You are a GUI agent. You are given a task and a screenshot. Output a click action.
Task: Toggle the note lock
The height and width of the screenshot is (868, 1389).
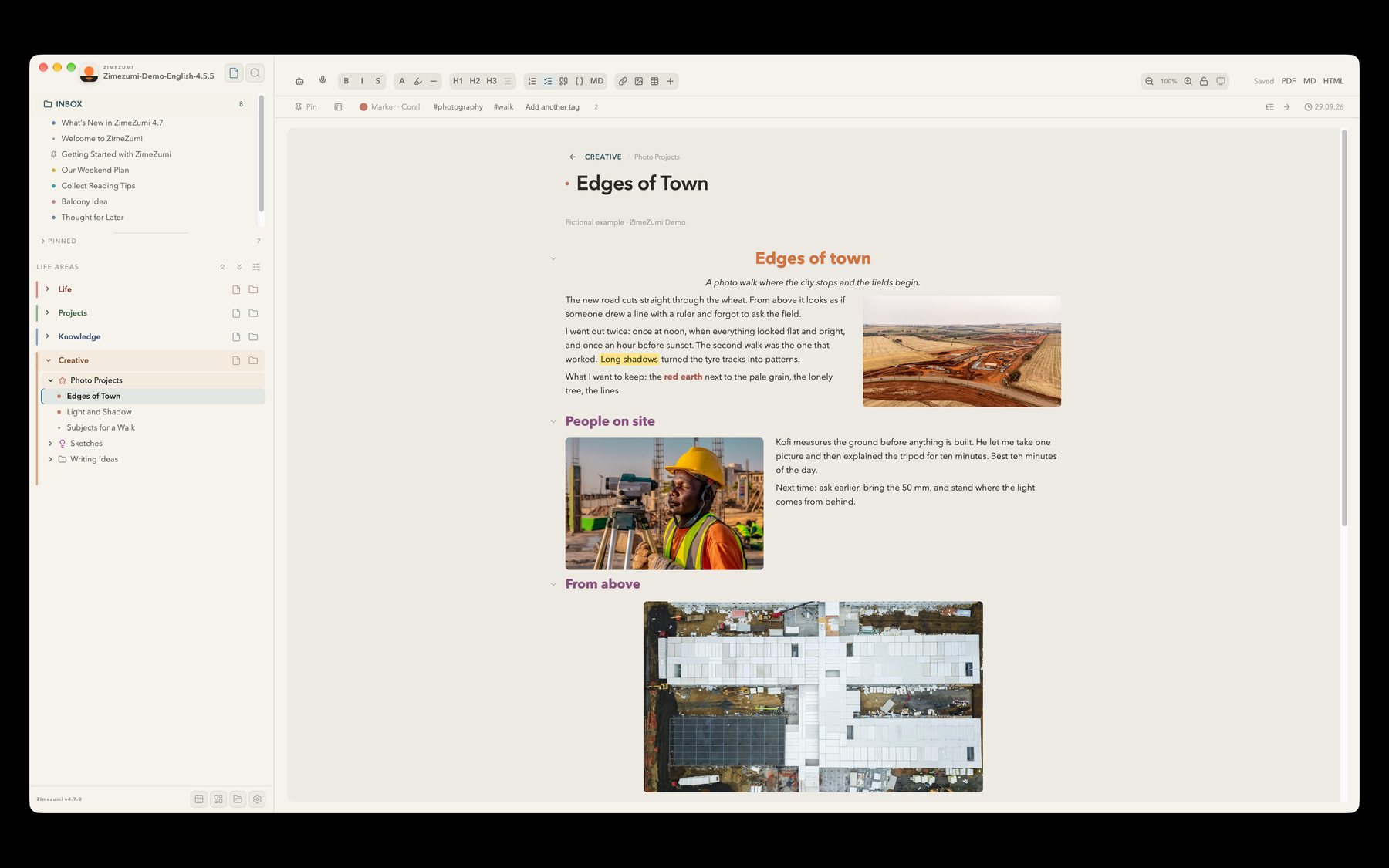point(1204,81)
